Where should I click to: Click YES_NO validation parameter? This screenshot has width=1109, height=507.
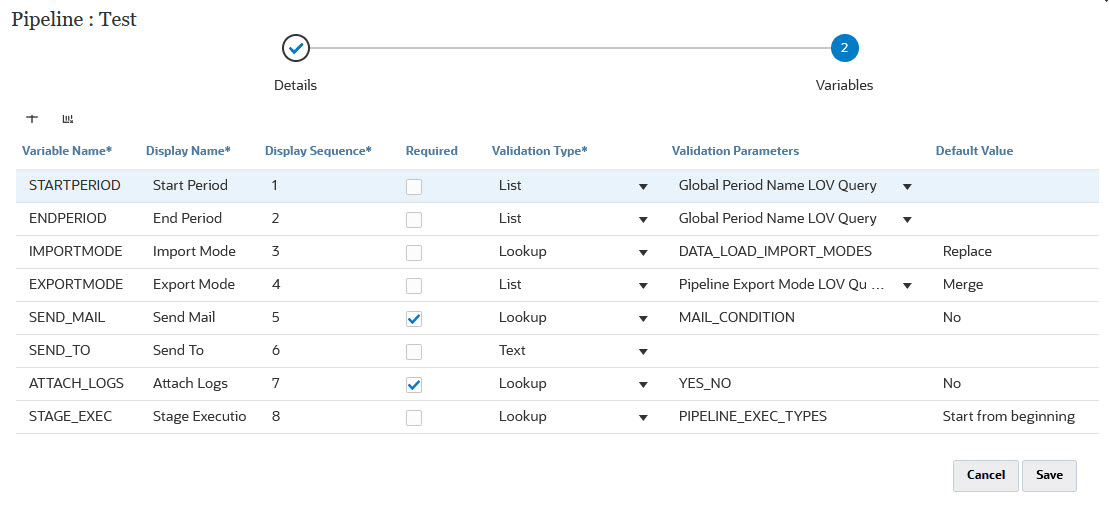pos(704,383)
